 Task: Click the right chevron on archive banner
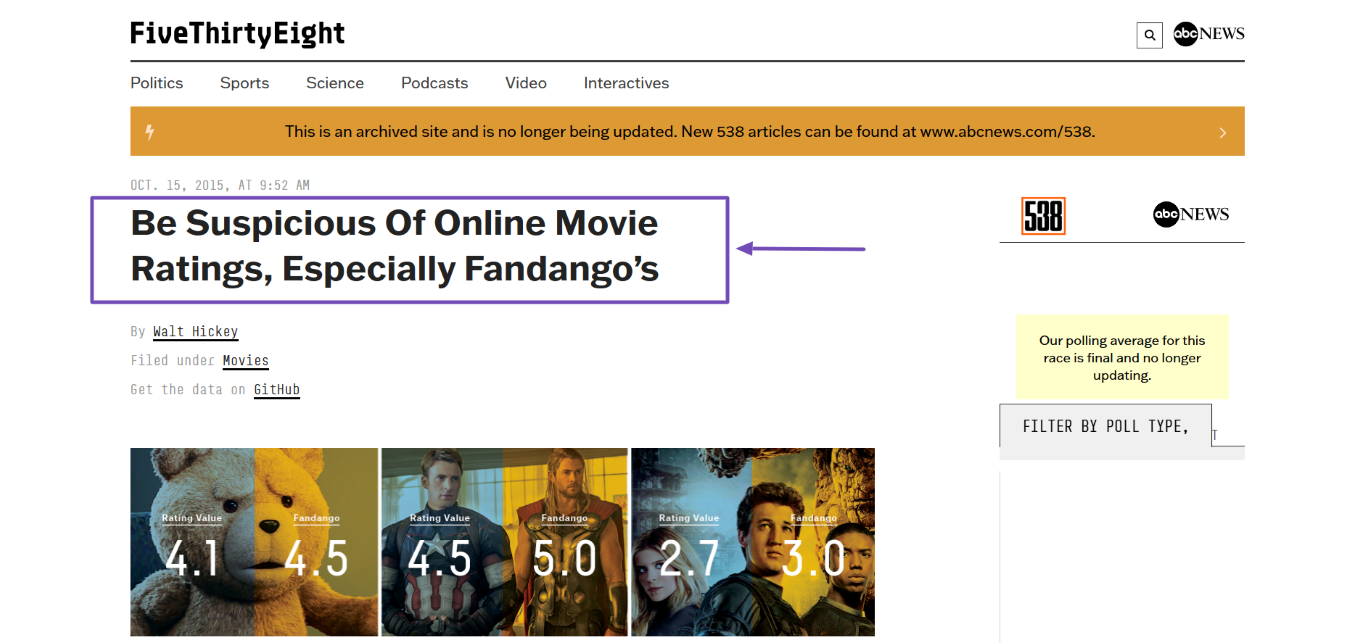click(x=1222, y=132)
